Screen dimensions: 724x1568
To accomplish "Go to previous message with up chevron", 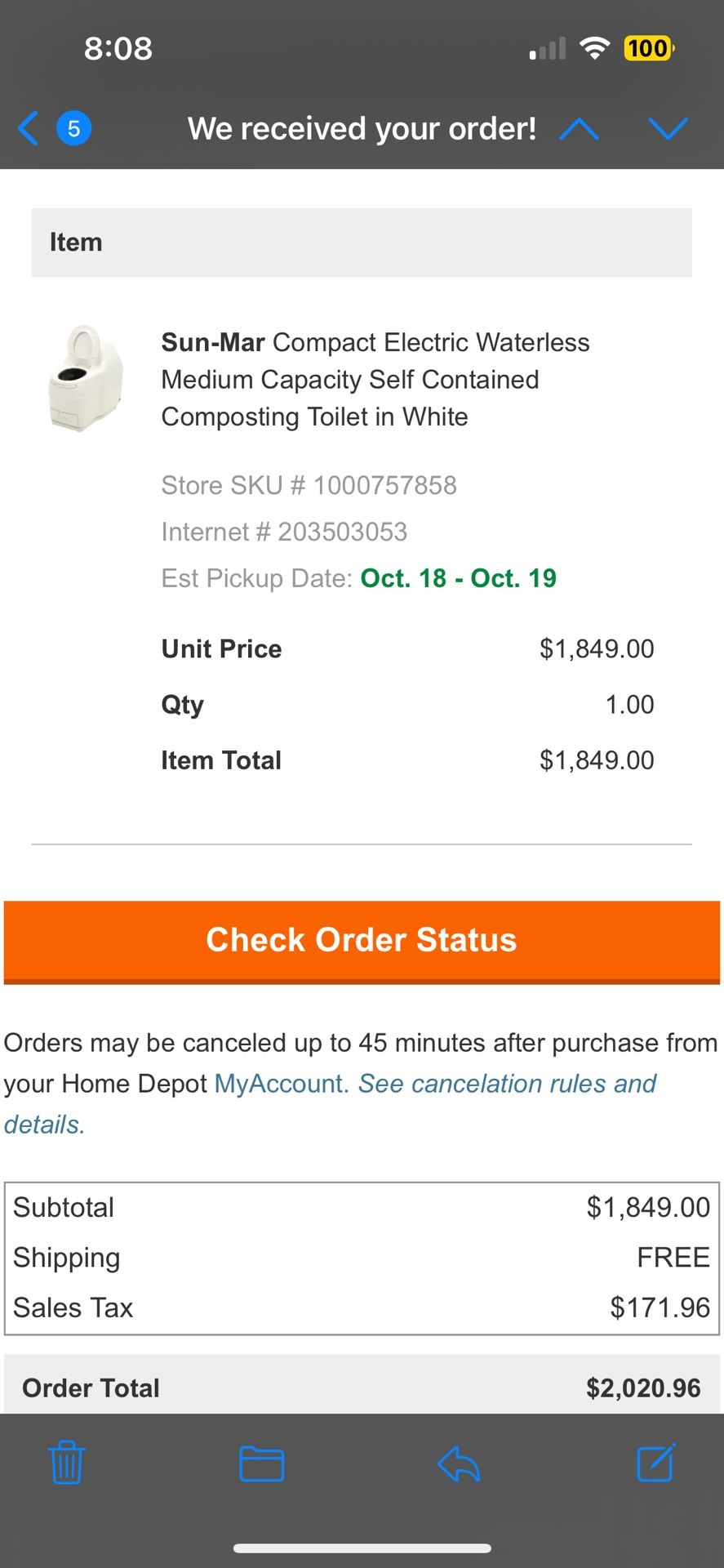I will [x=579, y=129].
